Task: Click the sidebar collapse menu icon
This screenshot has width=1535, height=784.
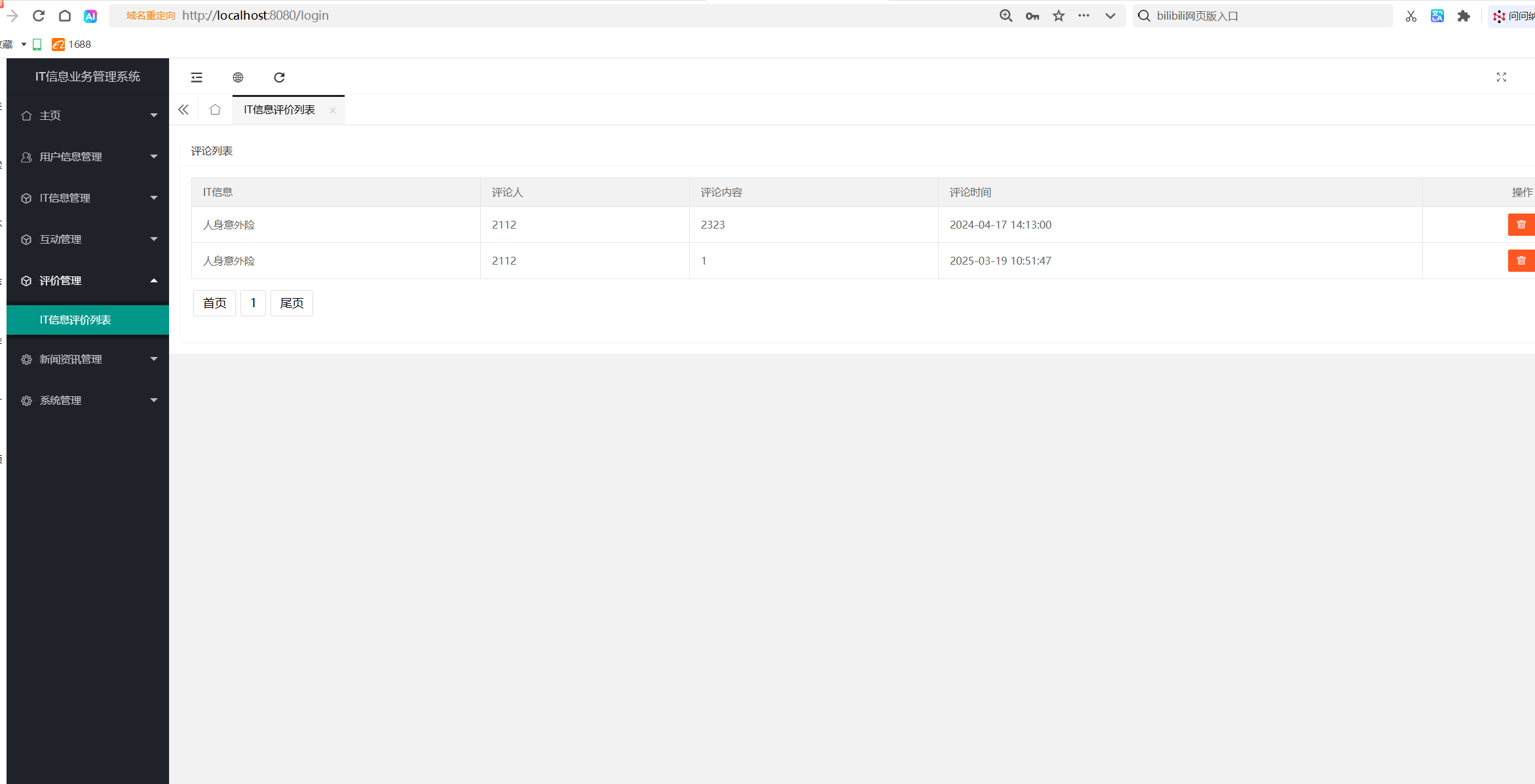Action: click(x=197, y=77)
